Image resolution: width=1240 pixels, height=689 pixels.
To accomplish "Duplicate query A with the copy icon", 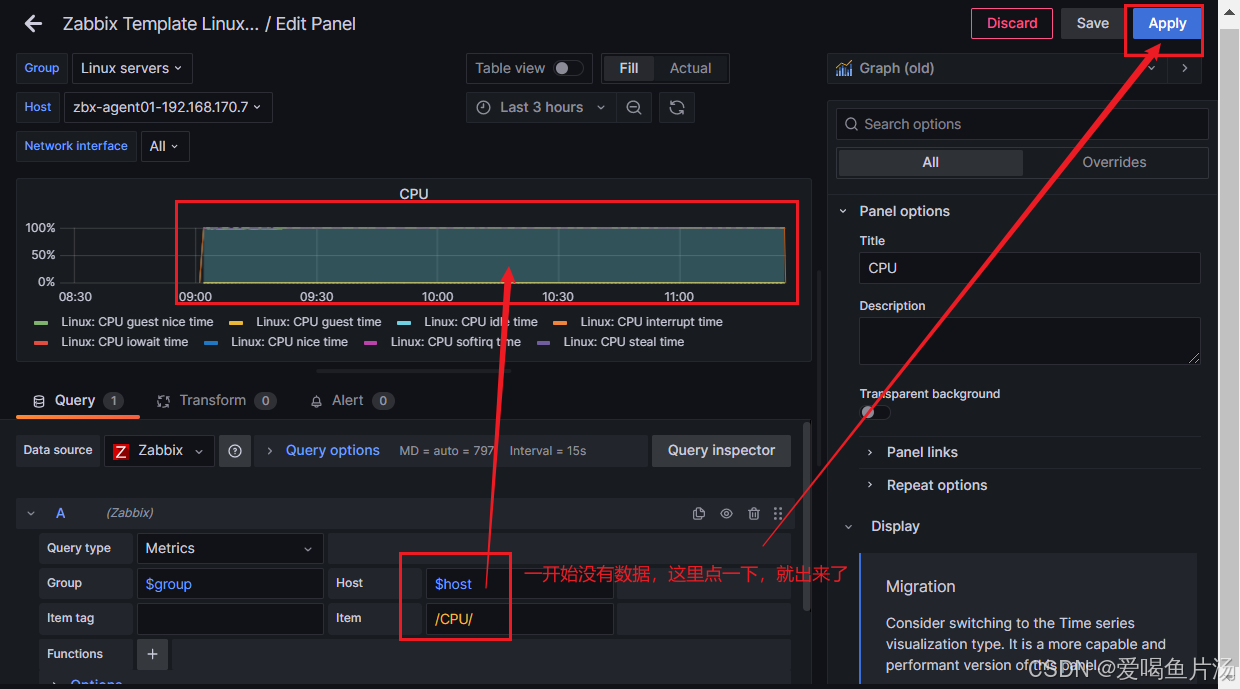I will 699,513.
